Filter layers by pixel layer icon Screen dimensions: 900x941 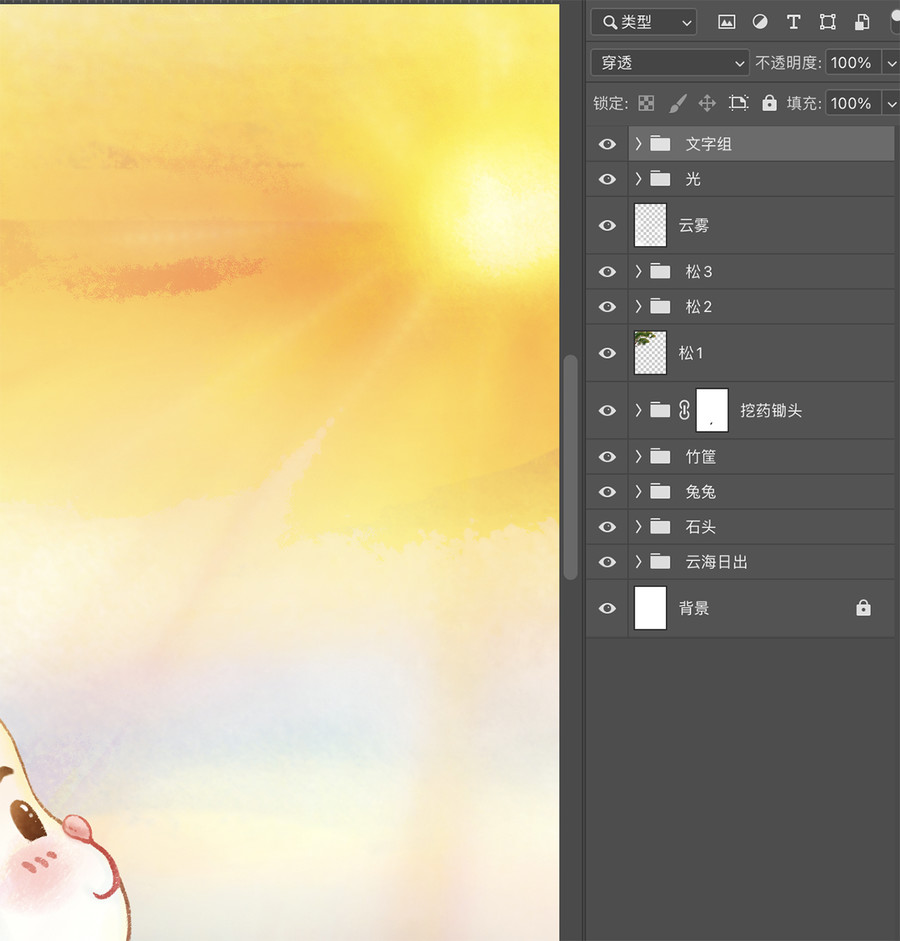726,23
